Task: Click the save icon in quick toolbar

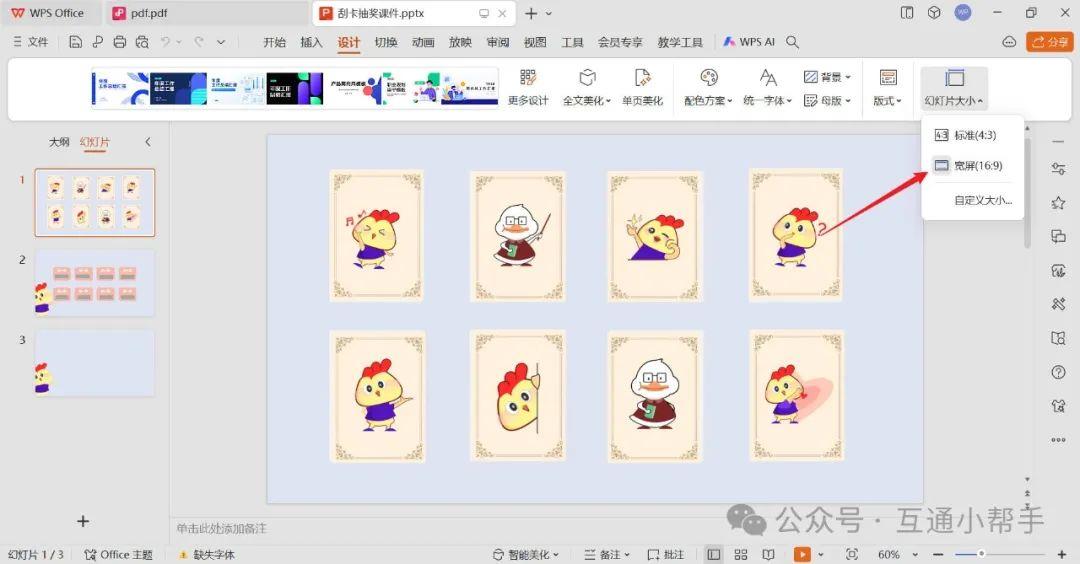Action: coord(76,42)
